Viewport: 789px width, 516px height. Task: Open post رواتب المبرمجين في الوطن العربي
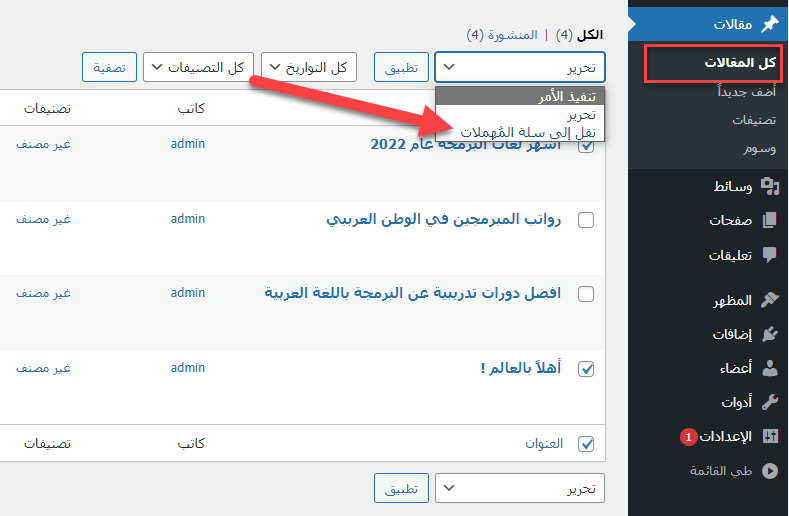tap(443, 219)
